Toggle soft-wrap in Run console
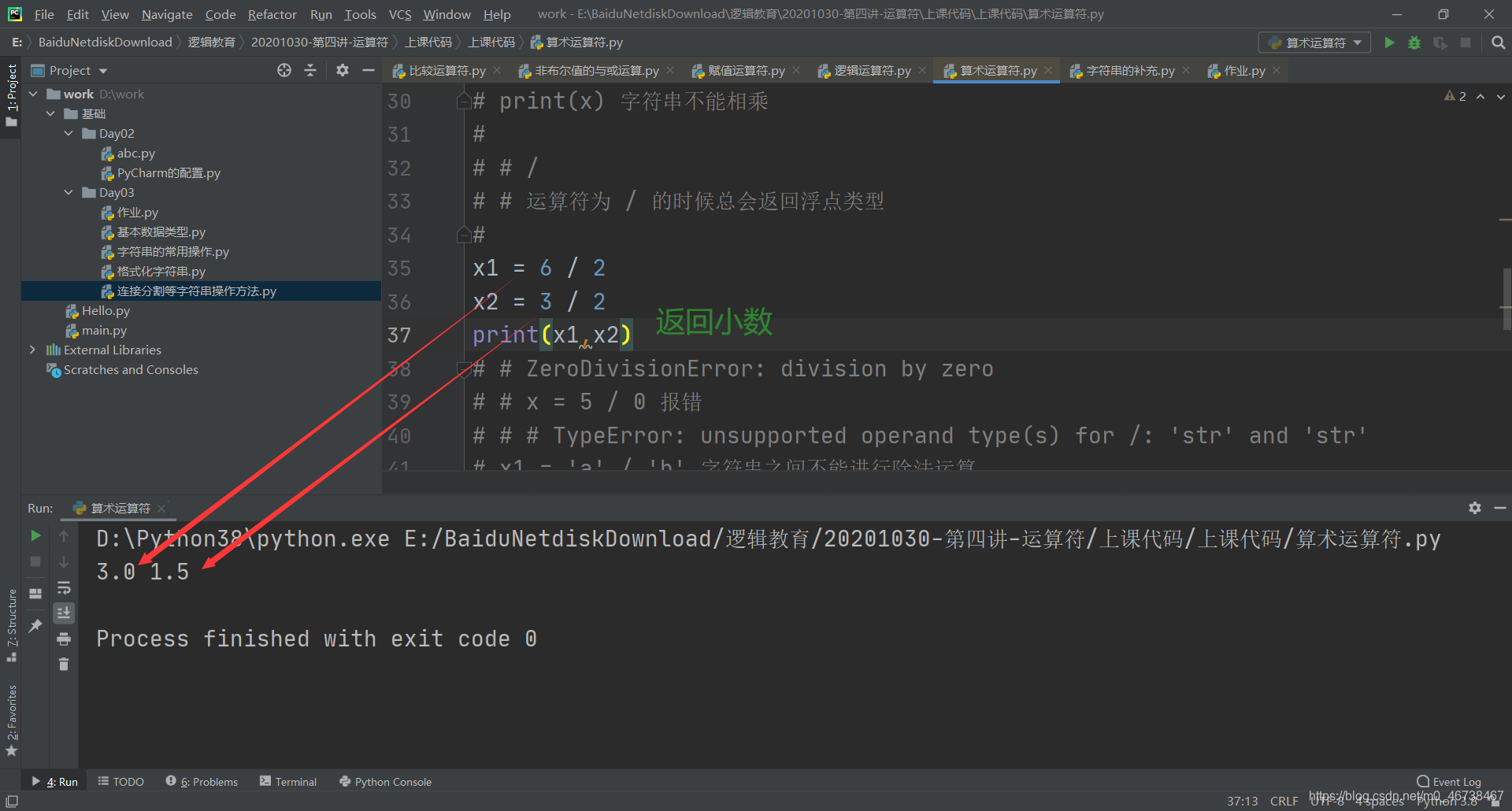The width and height of the screenshot is (1512, 811). coord(64,588)
